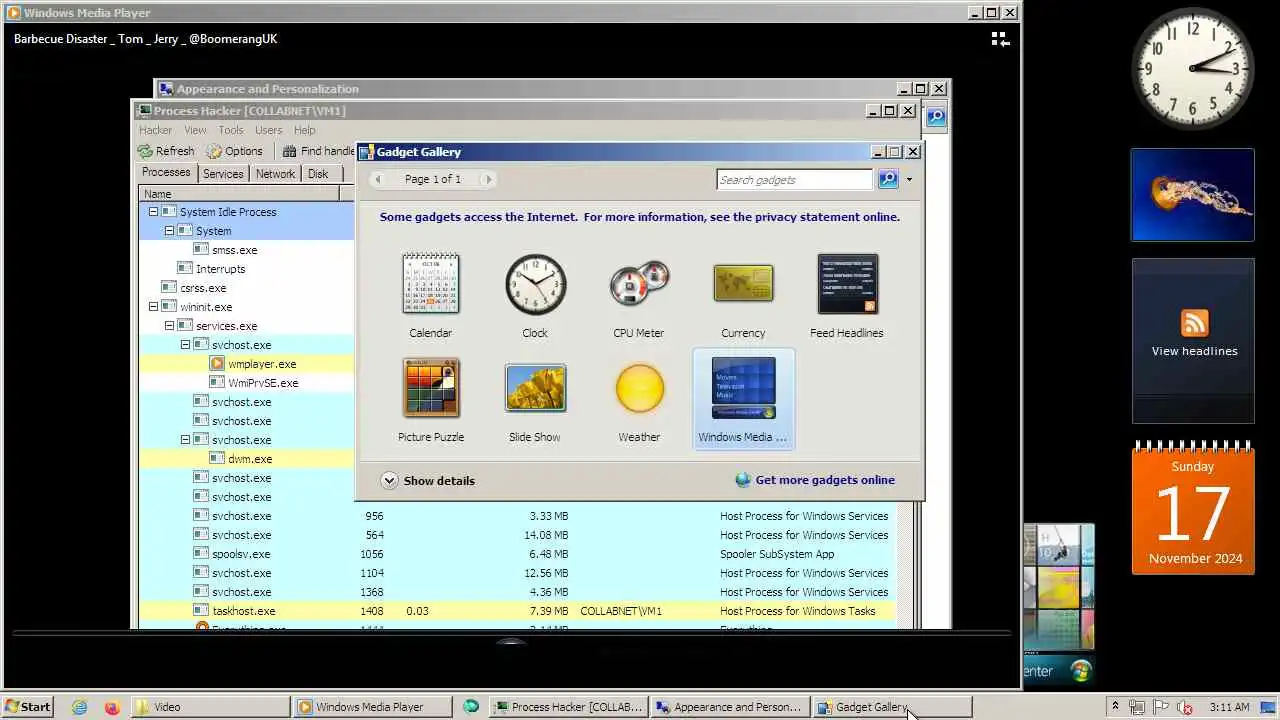Select the Calendar gadget in Gadget Gallery
The image size is (1280, 720).
pyautogui.click(x=430, y=295)
